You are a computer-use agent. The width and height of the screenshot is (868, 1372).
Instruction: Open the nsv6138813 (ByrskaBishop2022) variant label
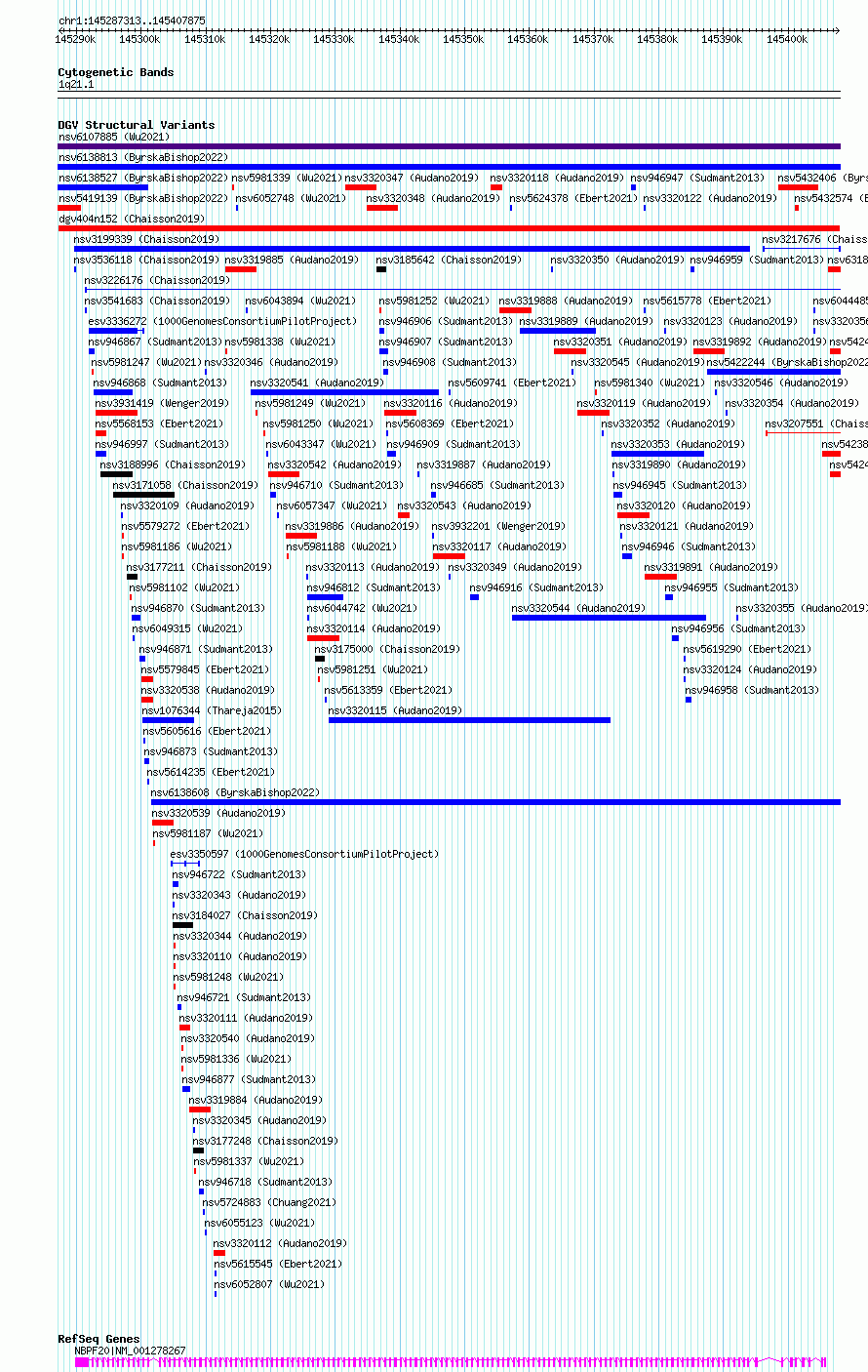click(x=142, y=157)
